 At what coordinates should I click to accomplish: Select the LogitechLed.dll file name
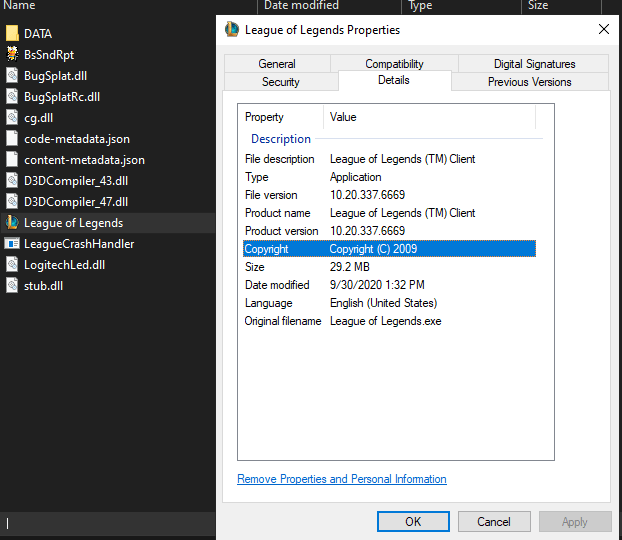pos(65,265)
